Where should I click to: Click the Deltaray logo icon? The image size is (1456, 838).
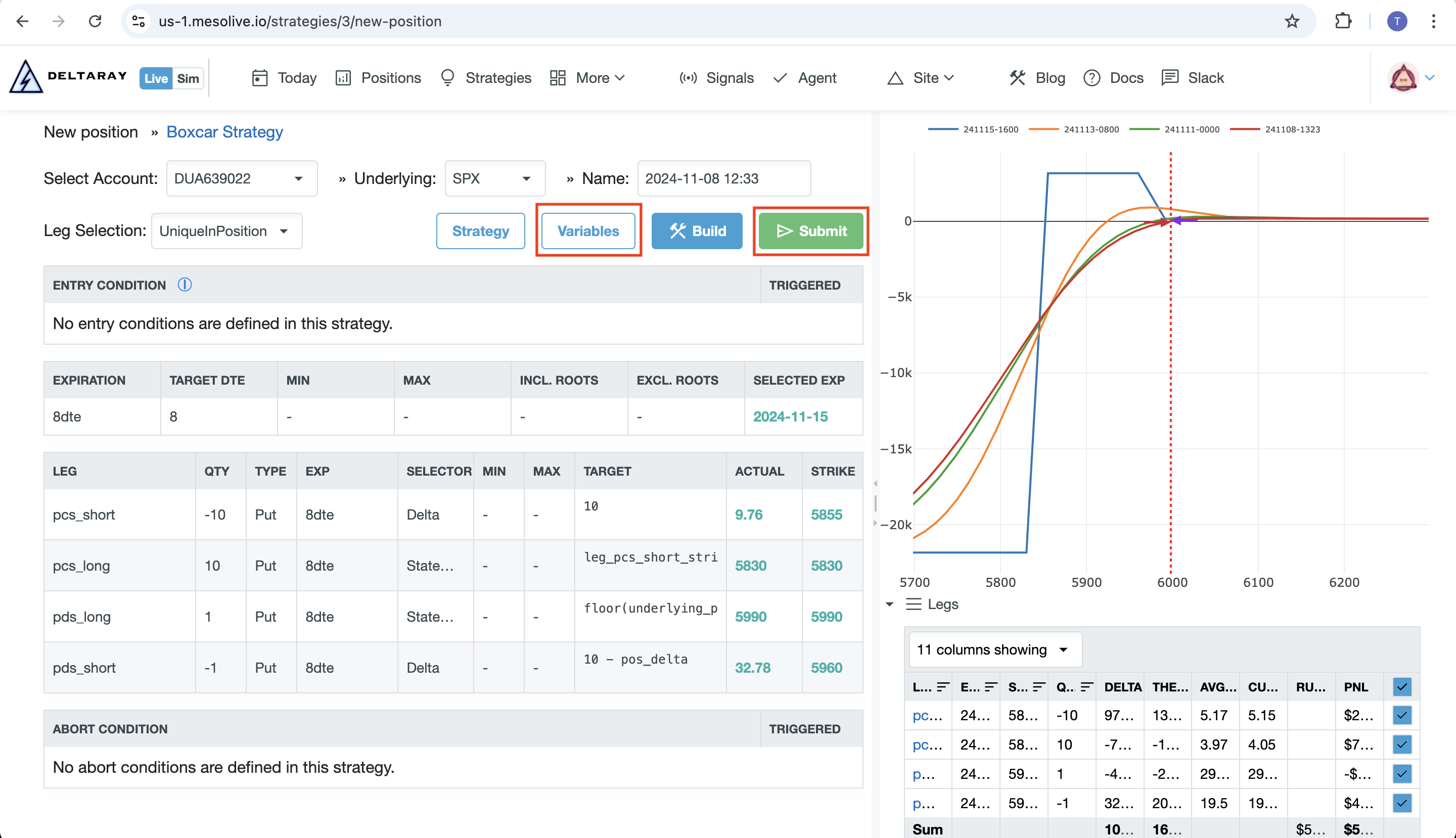point(24,77)
